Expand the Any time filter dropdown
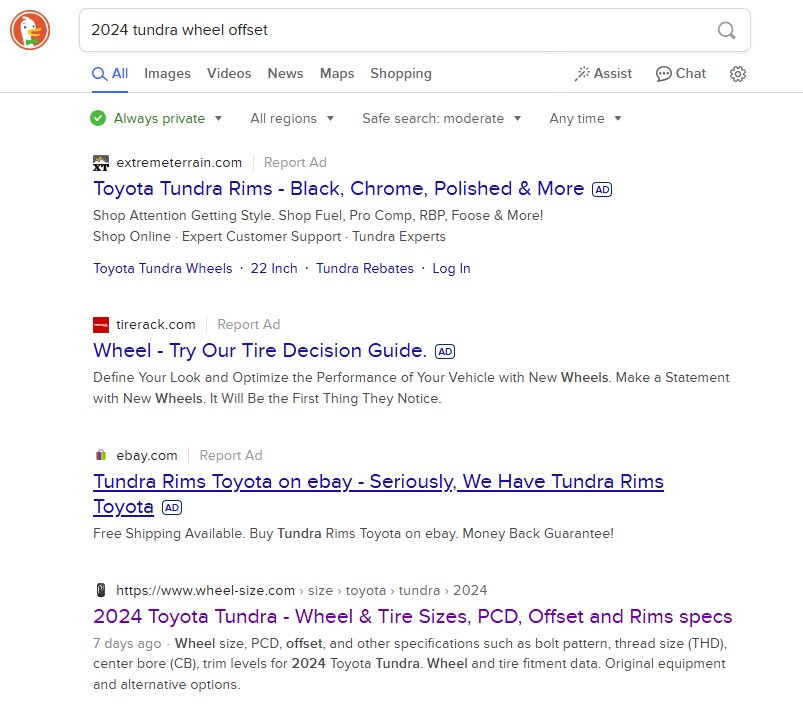 [585, 118]
